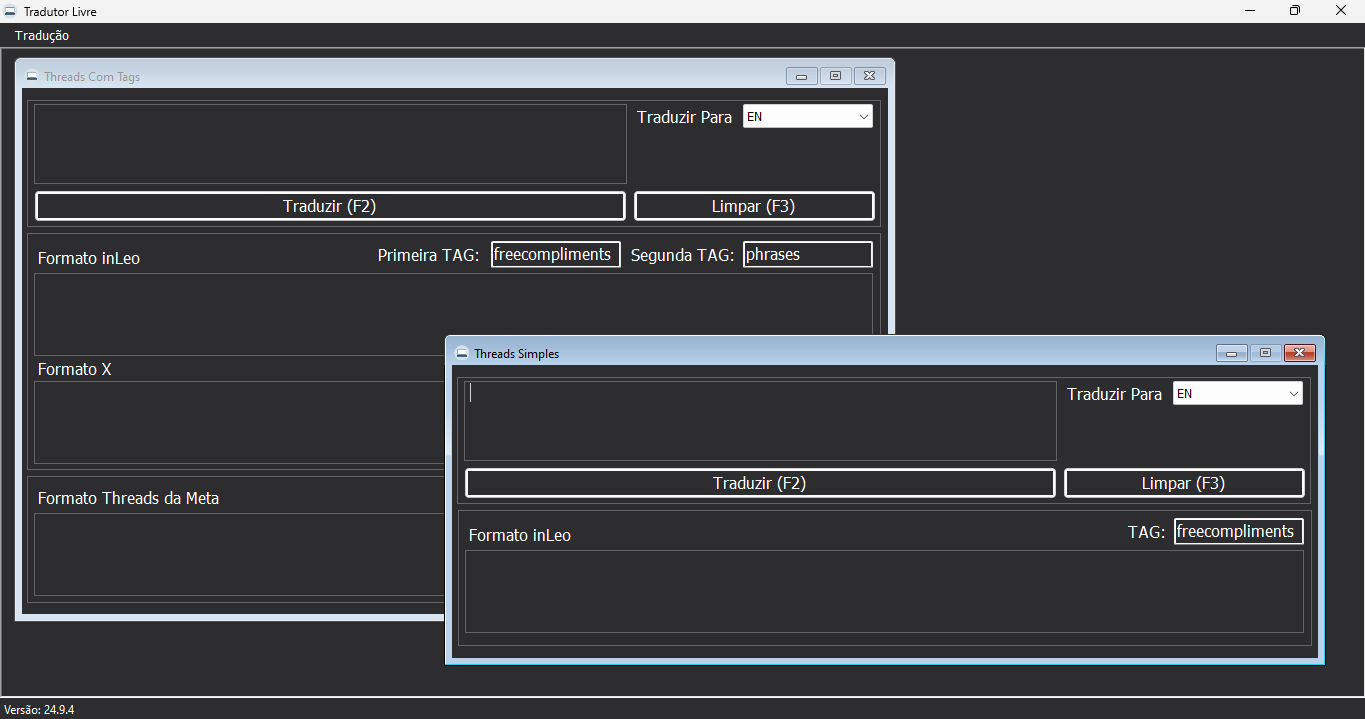Image resolution: width=1365 pixels, height=719 pixels.
Task: Click Formato inLeo label in Threads Com Tags
Action: click(89, 258)
